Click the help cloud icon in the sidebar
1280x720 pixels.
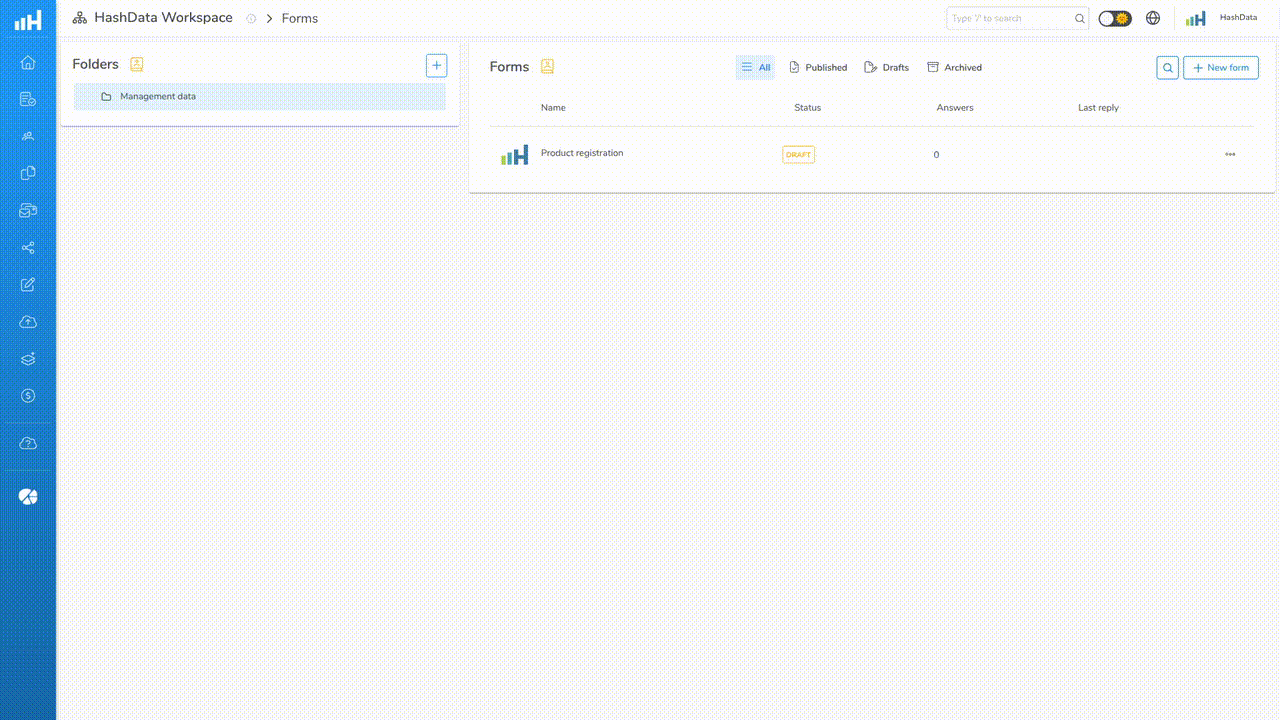click(27, 443)
